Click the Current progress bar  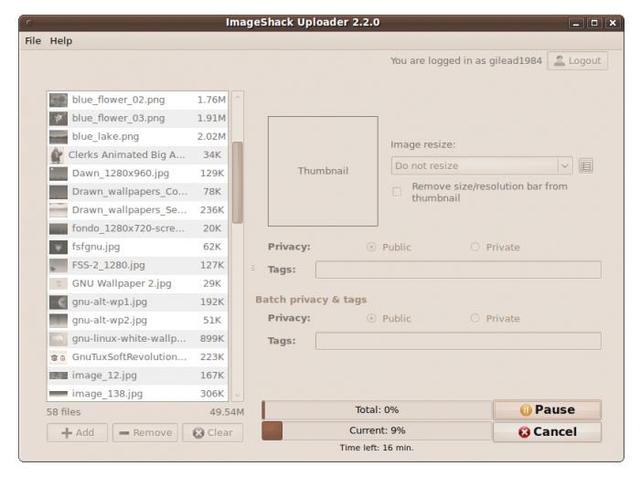377,431
